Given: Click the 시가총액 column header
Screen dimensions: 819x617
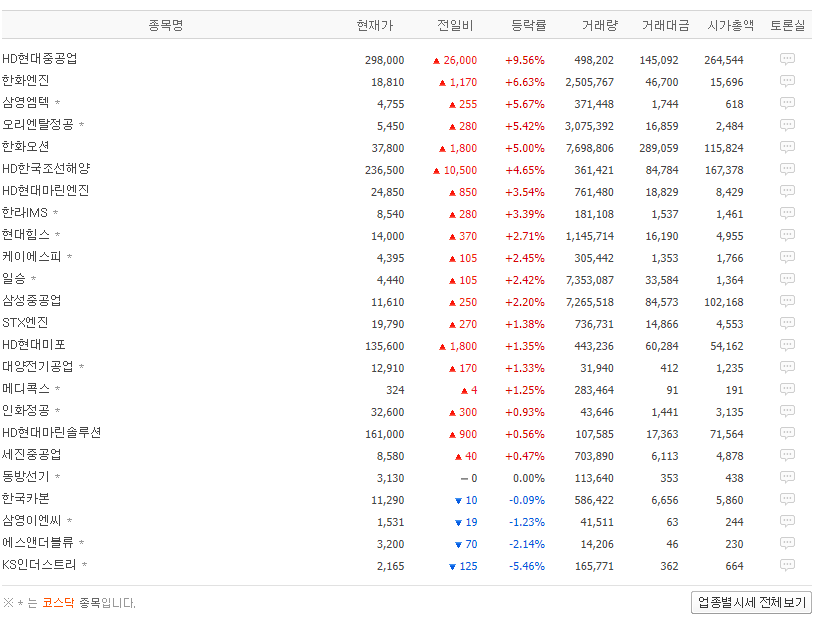Looking at the screenshot, I should pyautogui.click(x=731, y=25).
